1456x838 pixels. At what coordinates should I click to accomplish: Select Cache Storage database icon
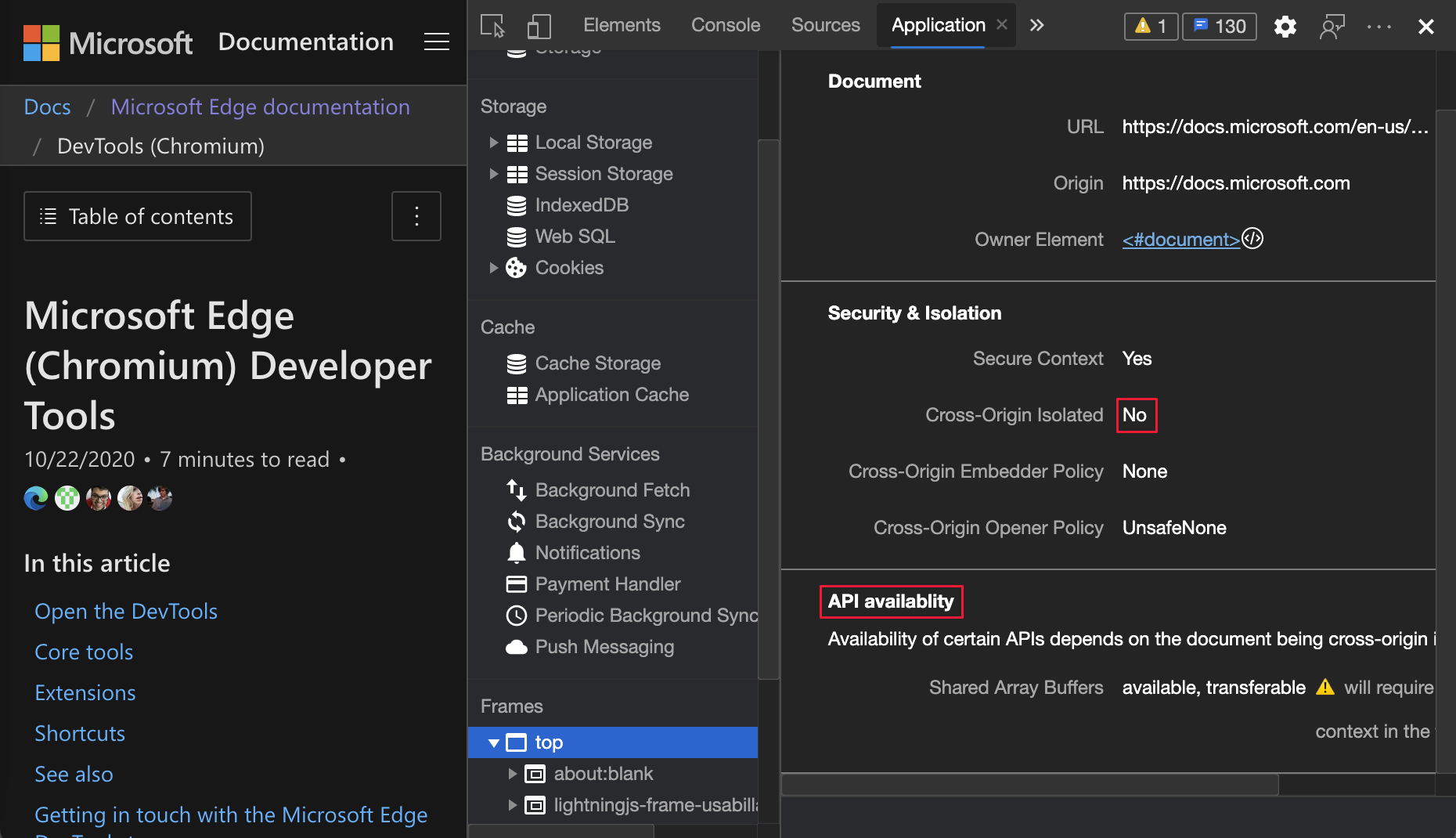517,363
